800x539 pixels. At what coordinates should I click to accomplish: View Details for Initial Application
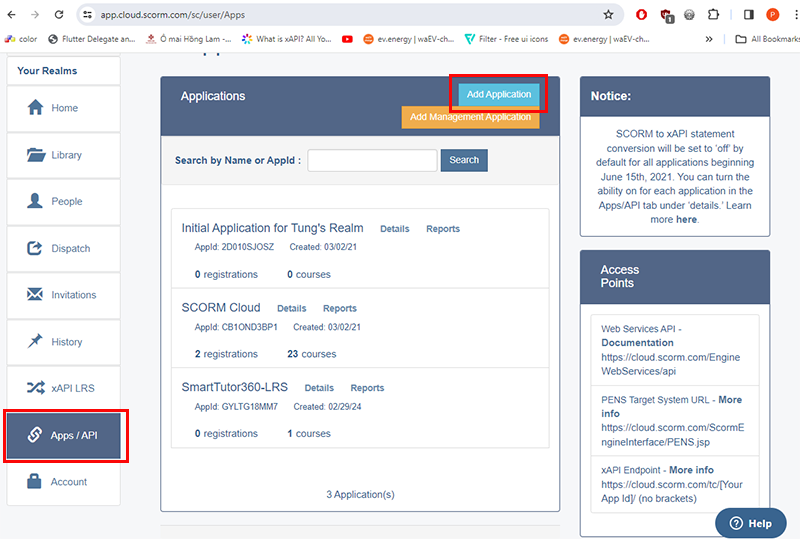coord(395,229)
